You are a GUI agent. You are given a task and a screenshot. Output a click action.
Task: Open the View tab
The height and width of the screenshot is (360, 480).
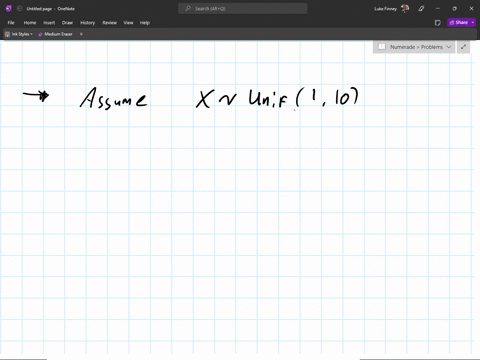tap(128, 23)
